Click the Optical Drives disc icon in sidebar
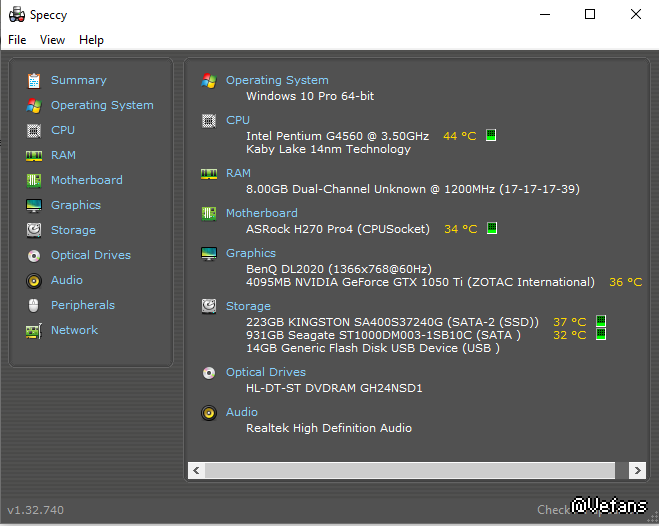The width and height of the screenshot is (659, 526). tap(34, 255)
